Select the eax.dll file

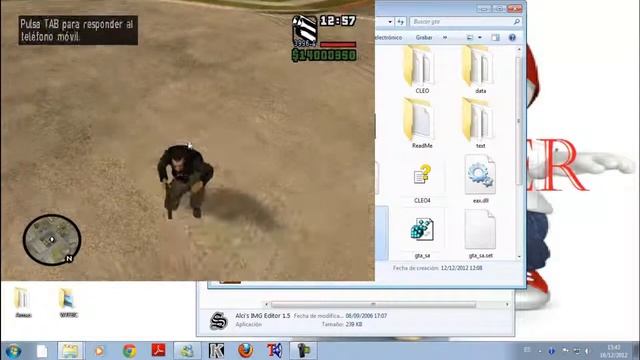tap(480, 179)
